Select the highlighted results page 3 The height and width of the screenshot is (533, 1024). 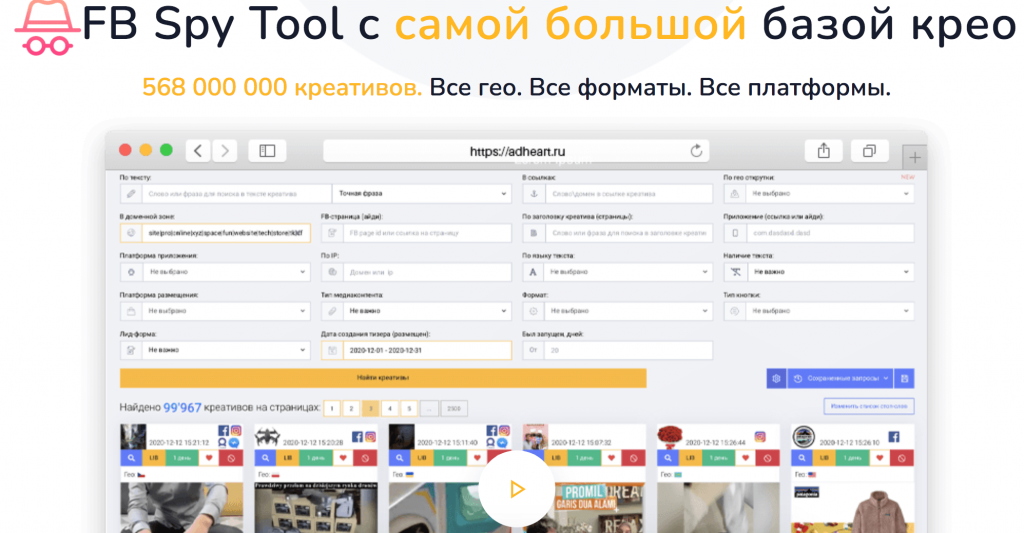pos(370,408)
